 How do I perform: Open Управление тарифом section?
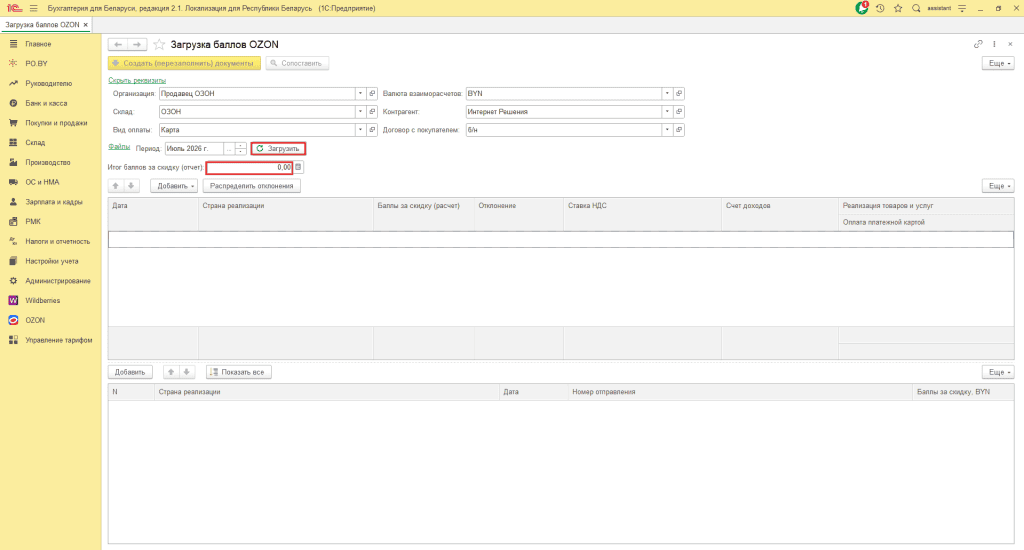[59, 340]
